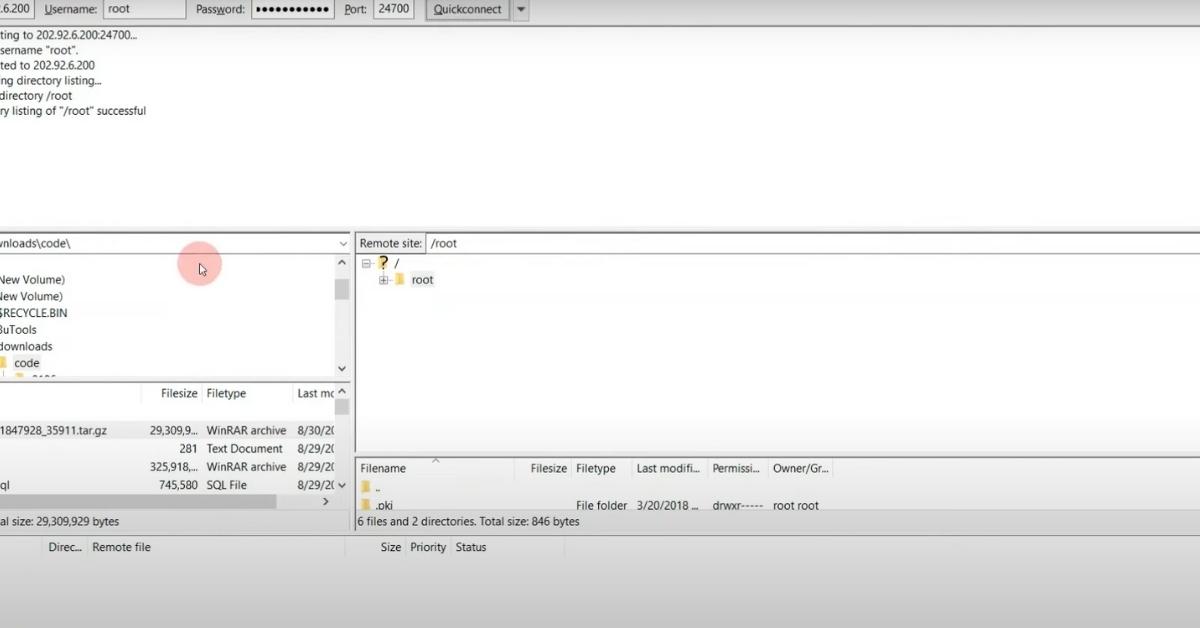The image size is (1200, 628).
Task: Select BuTools in the local tree
Action: tap(18, 330)
